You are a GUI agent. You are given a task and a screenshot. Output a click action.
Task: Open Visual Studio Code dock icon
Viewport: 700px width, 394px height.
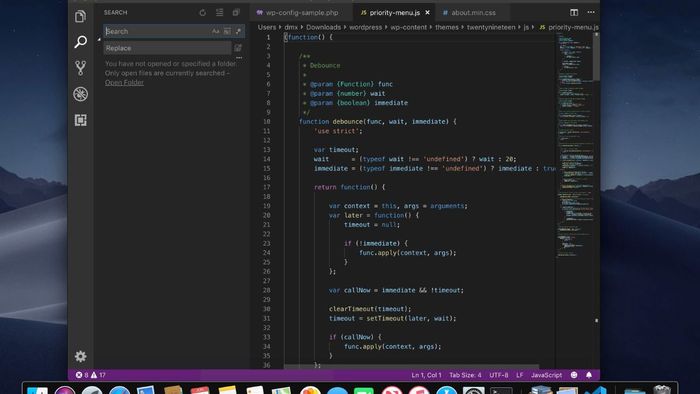tap(596, 390)
